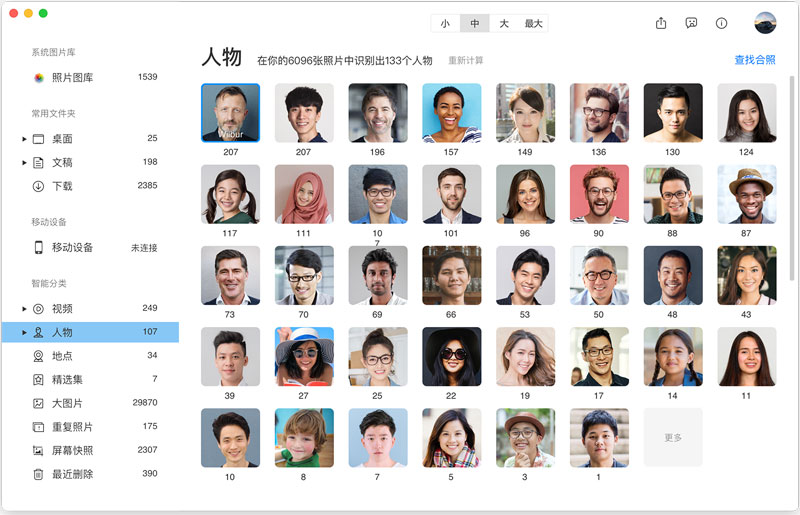This screenshot has height=515, width=800.
Task: Switch thumbnail size to 大
Action: 504,23
